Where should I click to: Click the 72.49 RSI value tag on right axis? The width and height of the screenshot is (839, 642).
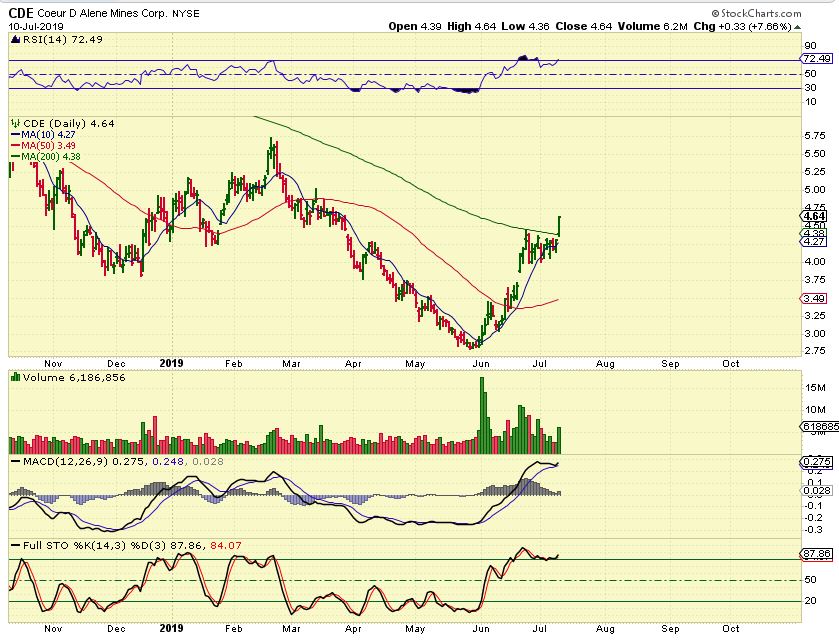click(817, 59)
